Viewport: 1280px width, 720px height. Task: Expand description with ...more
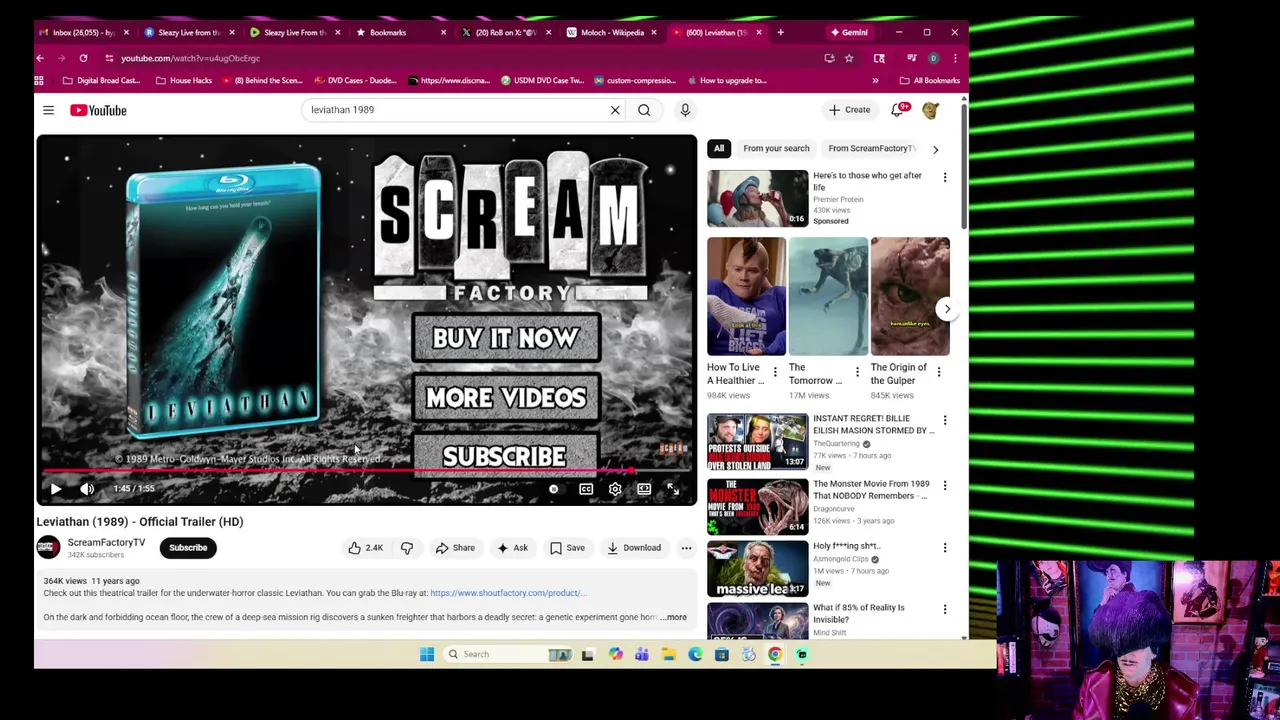[x=674, y=617]
